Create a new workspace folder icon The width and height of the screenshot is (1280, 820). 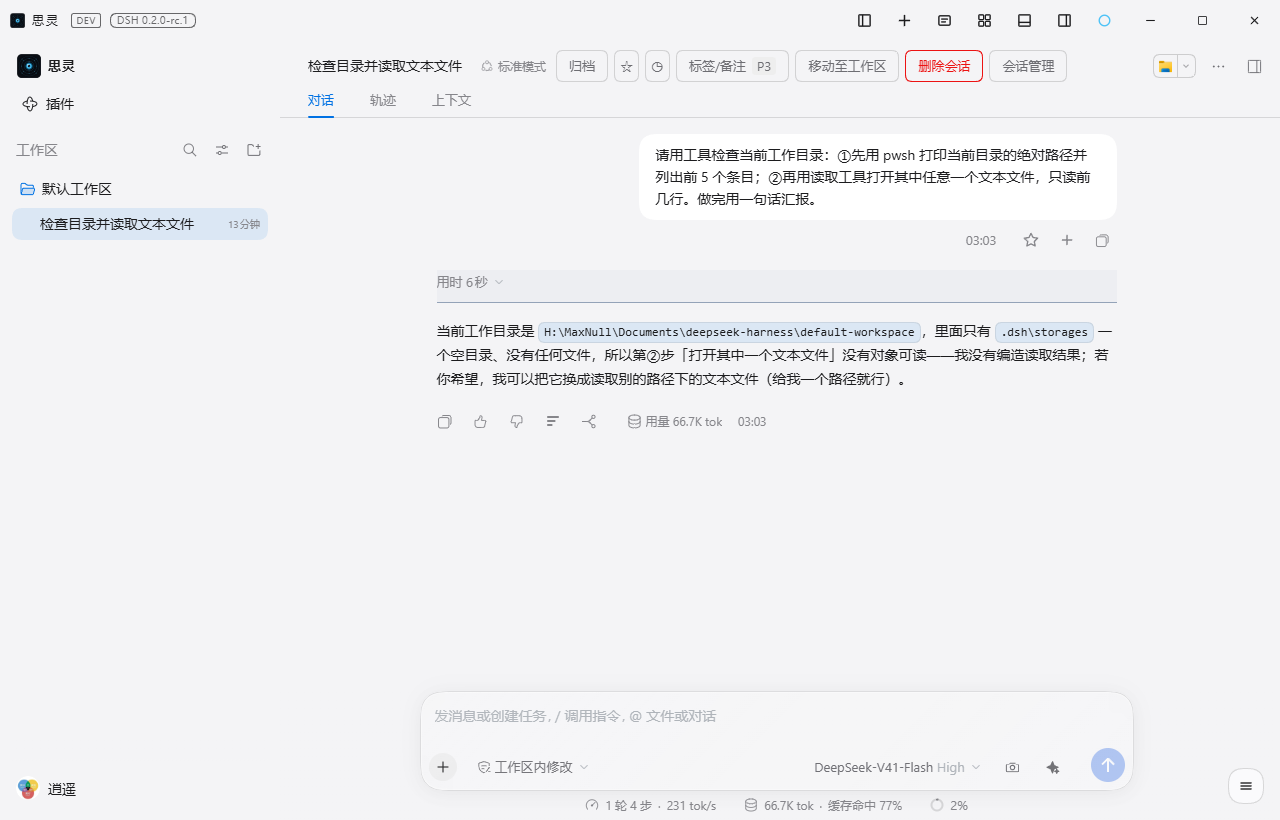254,150
